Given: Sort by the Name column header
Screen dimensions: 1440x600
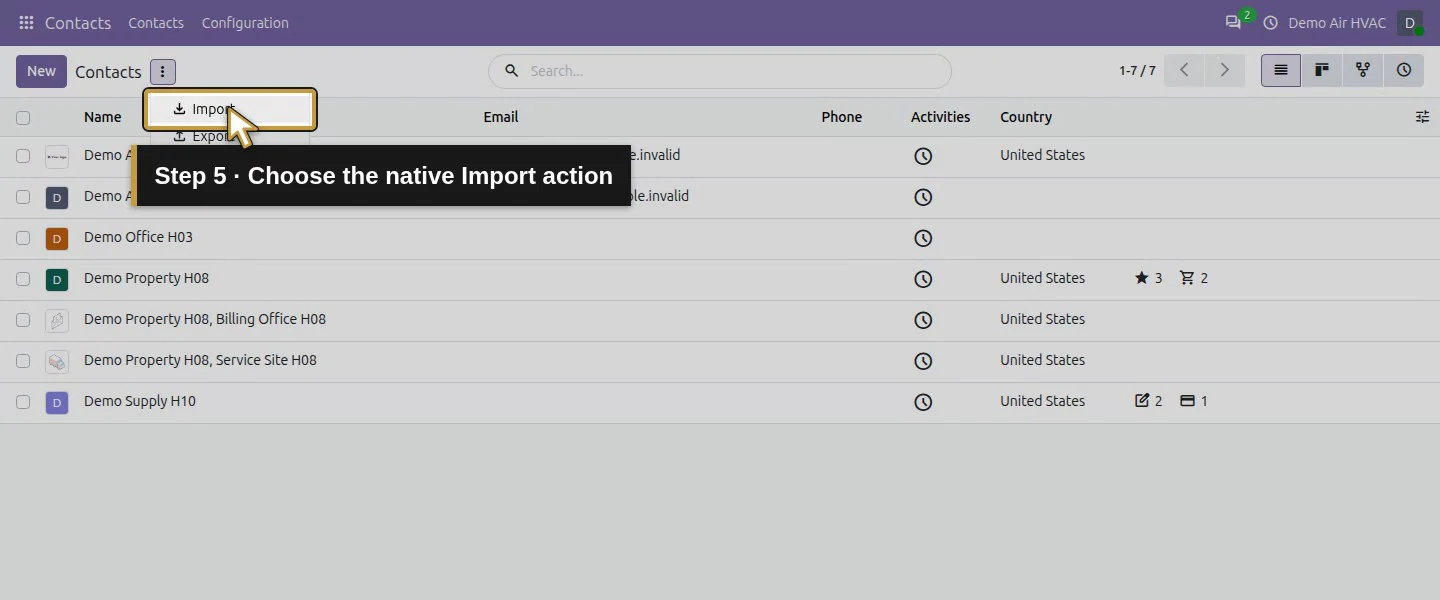Looking at the screenshot, I should click(x=102, y=117).
